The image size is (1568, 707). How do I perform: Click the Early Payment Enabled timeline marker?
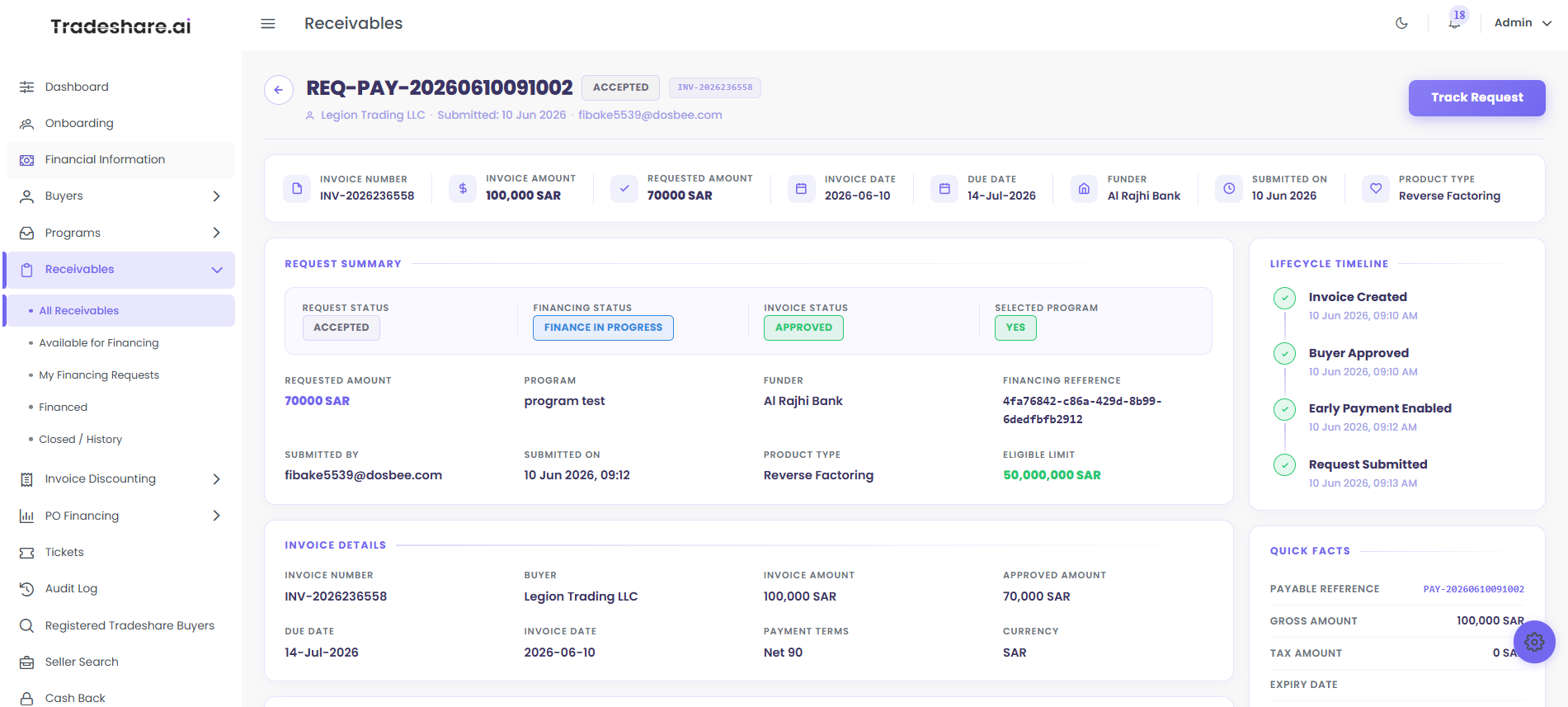pos(1284,409)
